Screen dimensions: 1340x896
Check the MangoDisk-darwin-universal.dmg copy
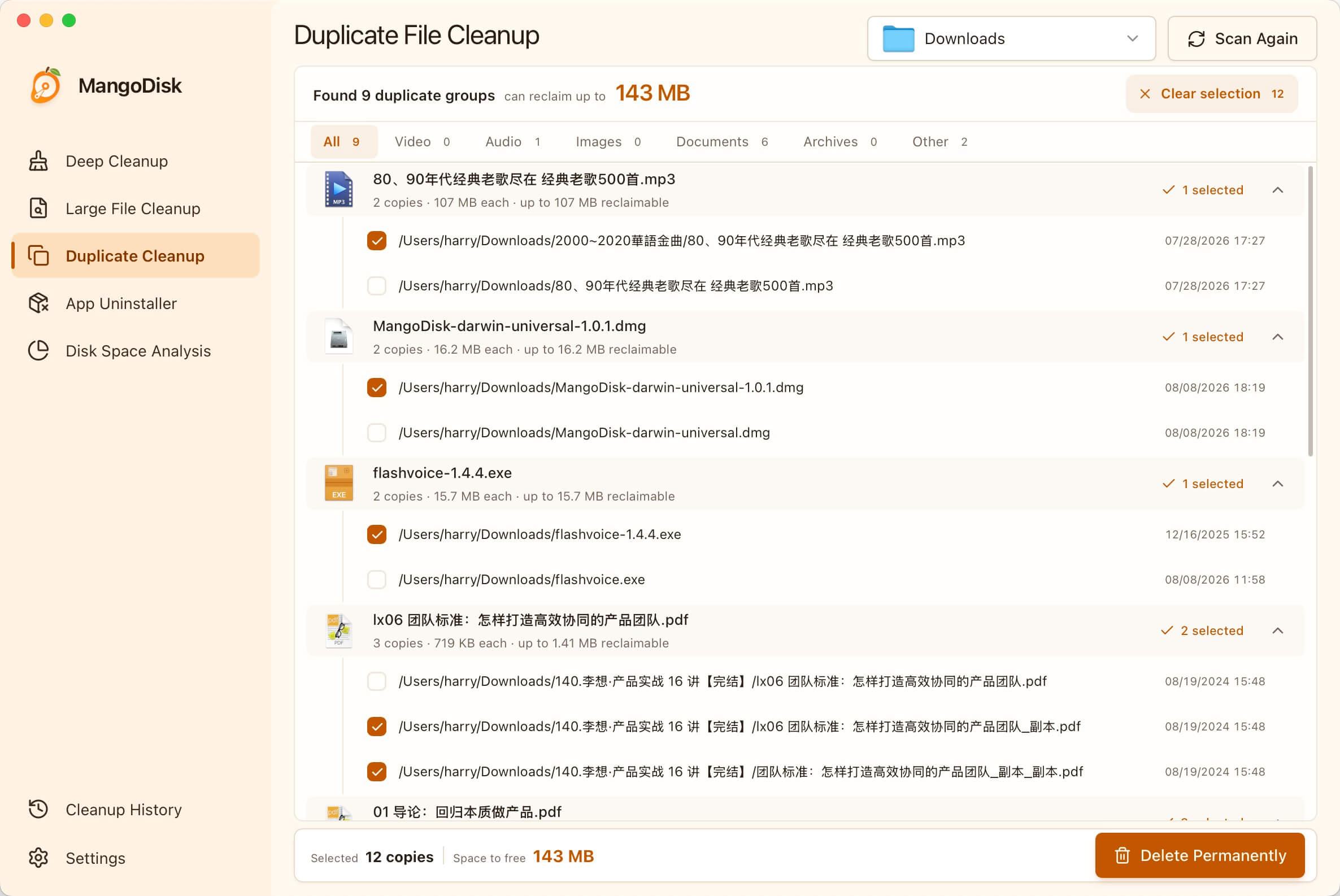tap(377, 433)
